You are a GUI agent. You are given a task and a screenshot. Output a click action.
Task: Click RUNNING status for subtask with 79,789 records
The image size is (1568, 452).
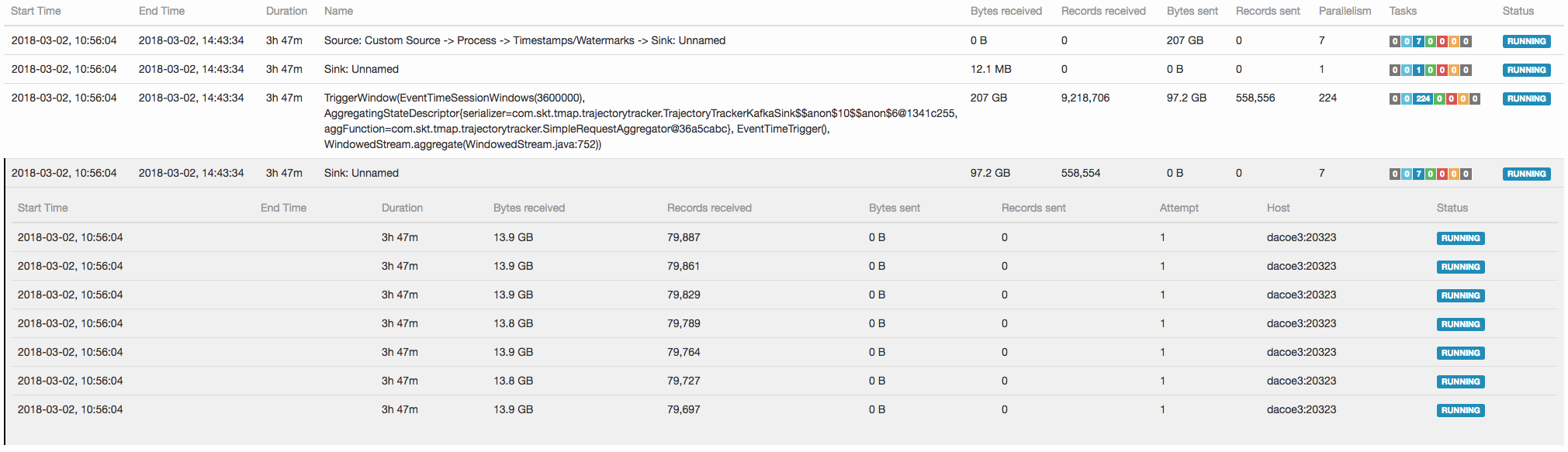[x=1459, y=324]
